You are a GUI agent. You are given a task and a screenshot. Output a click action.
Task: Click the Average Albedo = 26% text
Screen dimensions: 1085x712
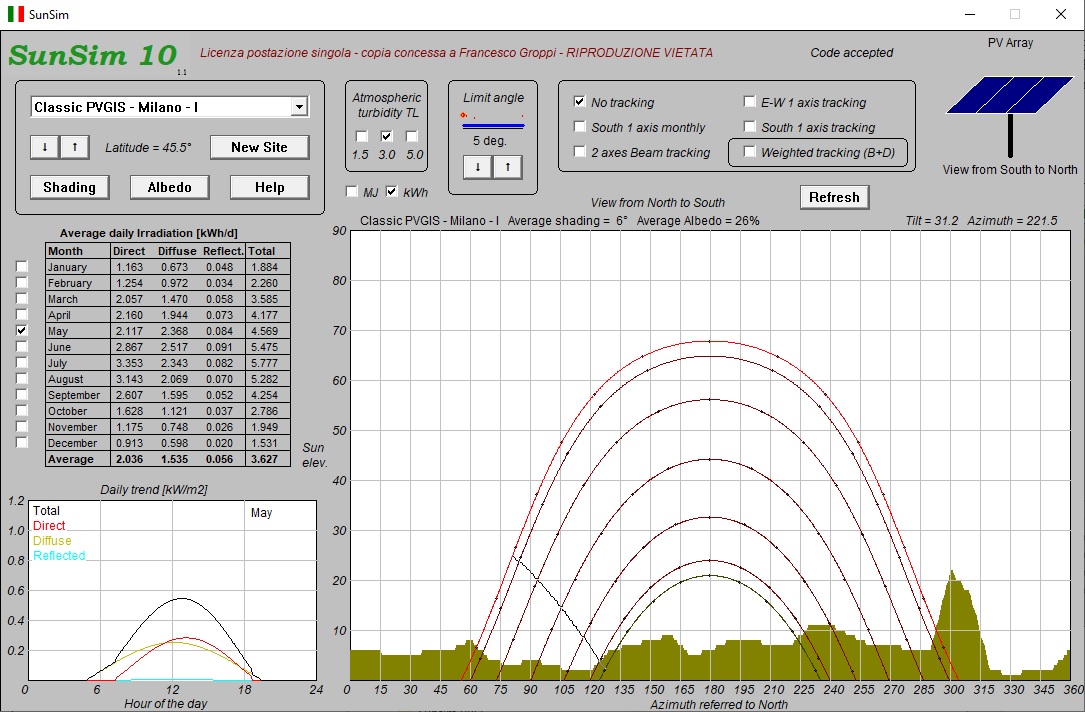(698, 221)
